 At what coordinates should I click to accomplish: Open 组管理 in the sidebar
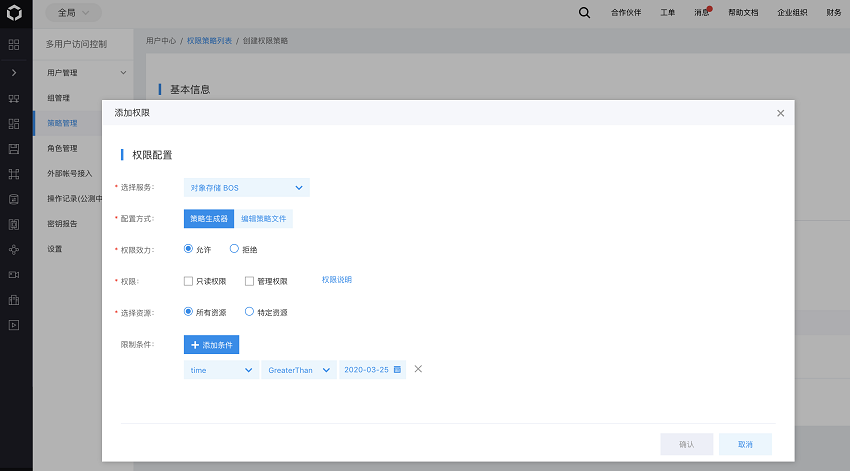click(x=59, y=98)
